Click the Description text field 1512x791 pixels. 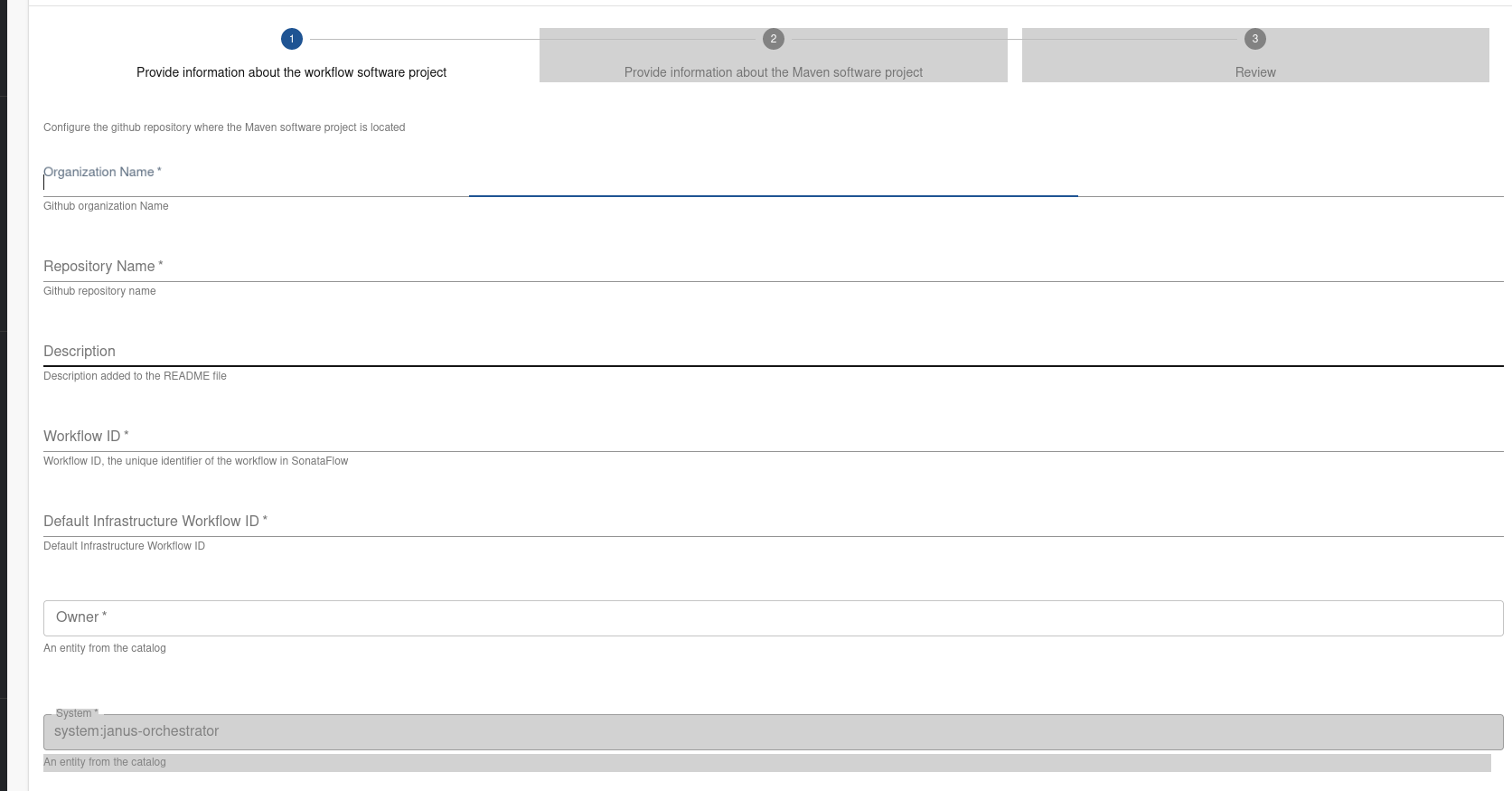coord(773,352)
